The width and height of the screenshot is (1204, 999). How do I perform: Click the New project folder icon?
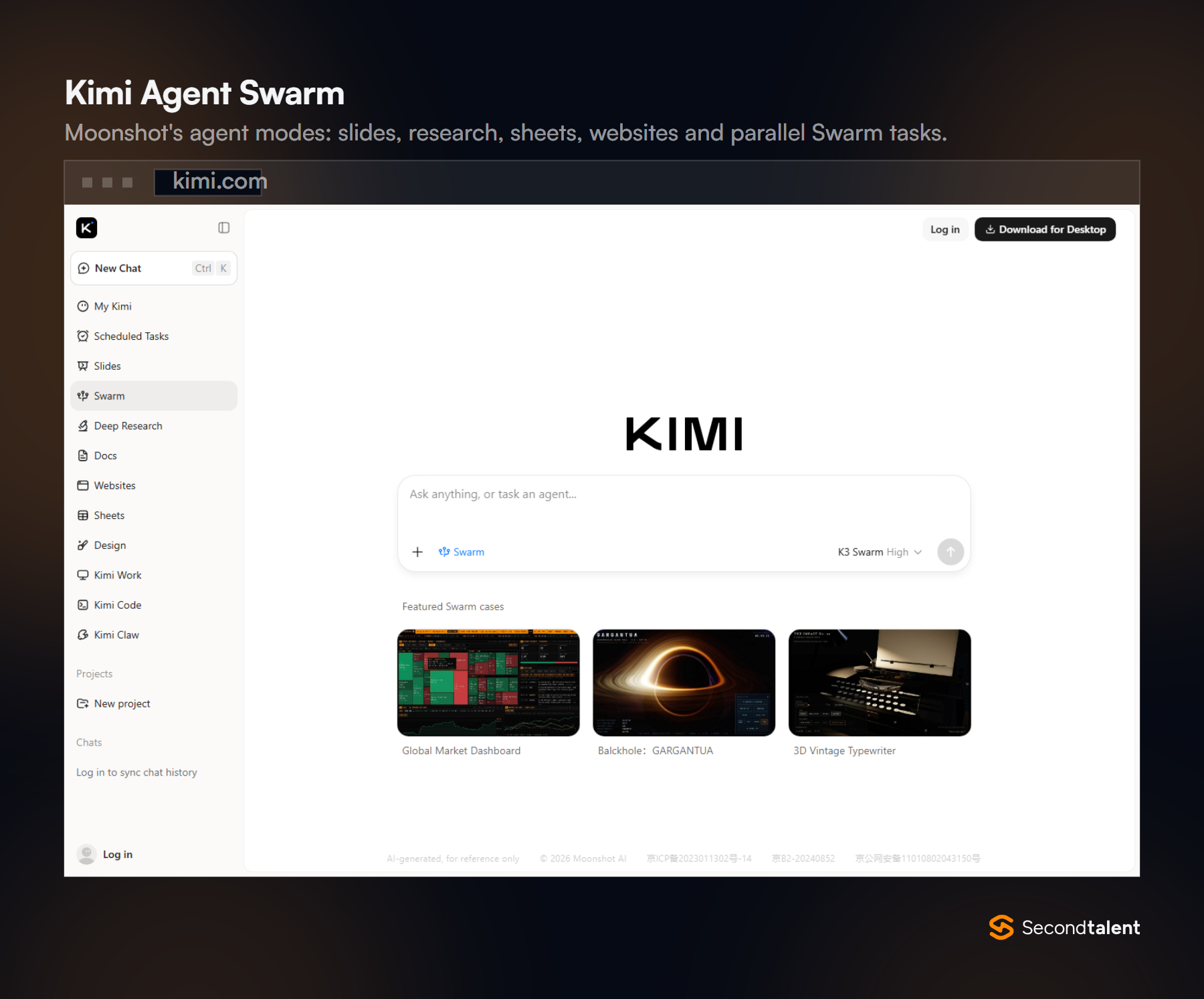tap(83, 703)
